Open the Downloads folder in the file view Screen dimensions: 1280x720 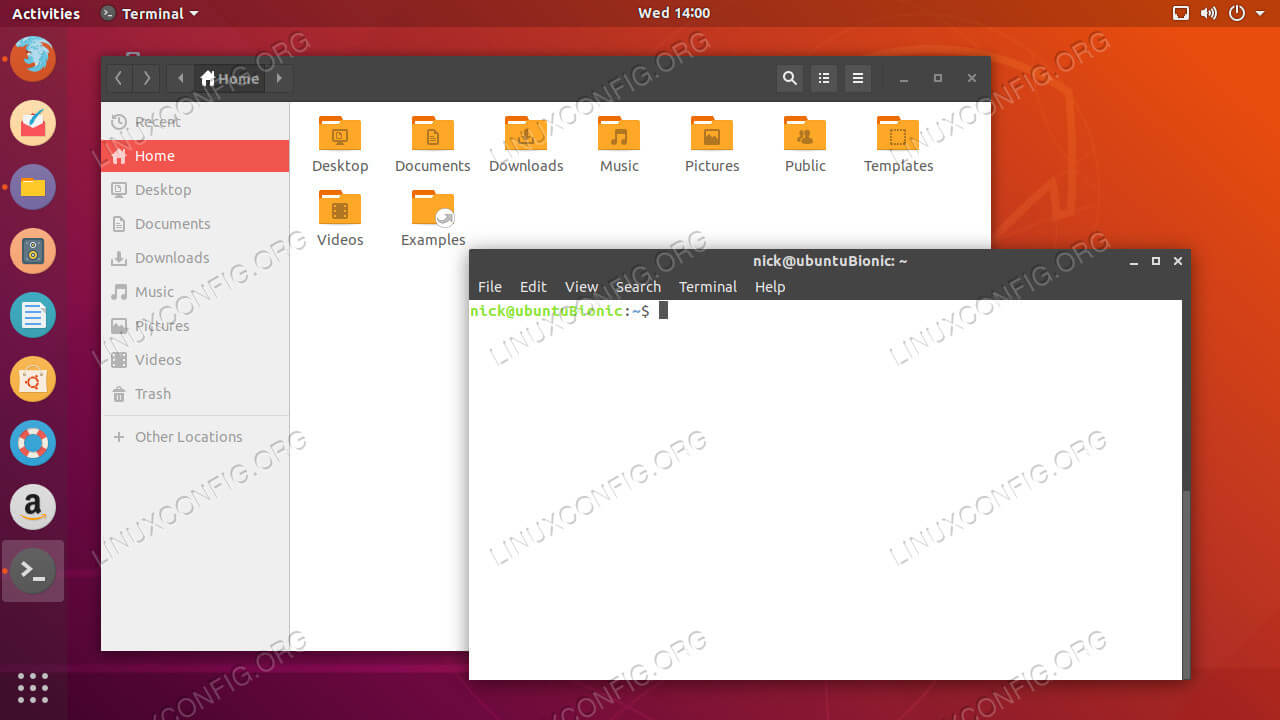coord(526,140)
